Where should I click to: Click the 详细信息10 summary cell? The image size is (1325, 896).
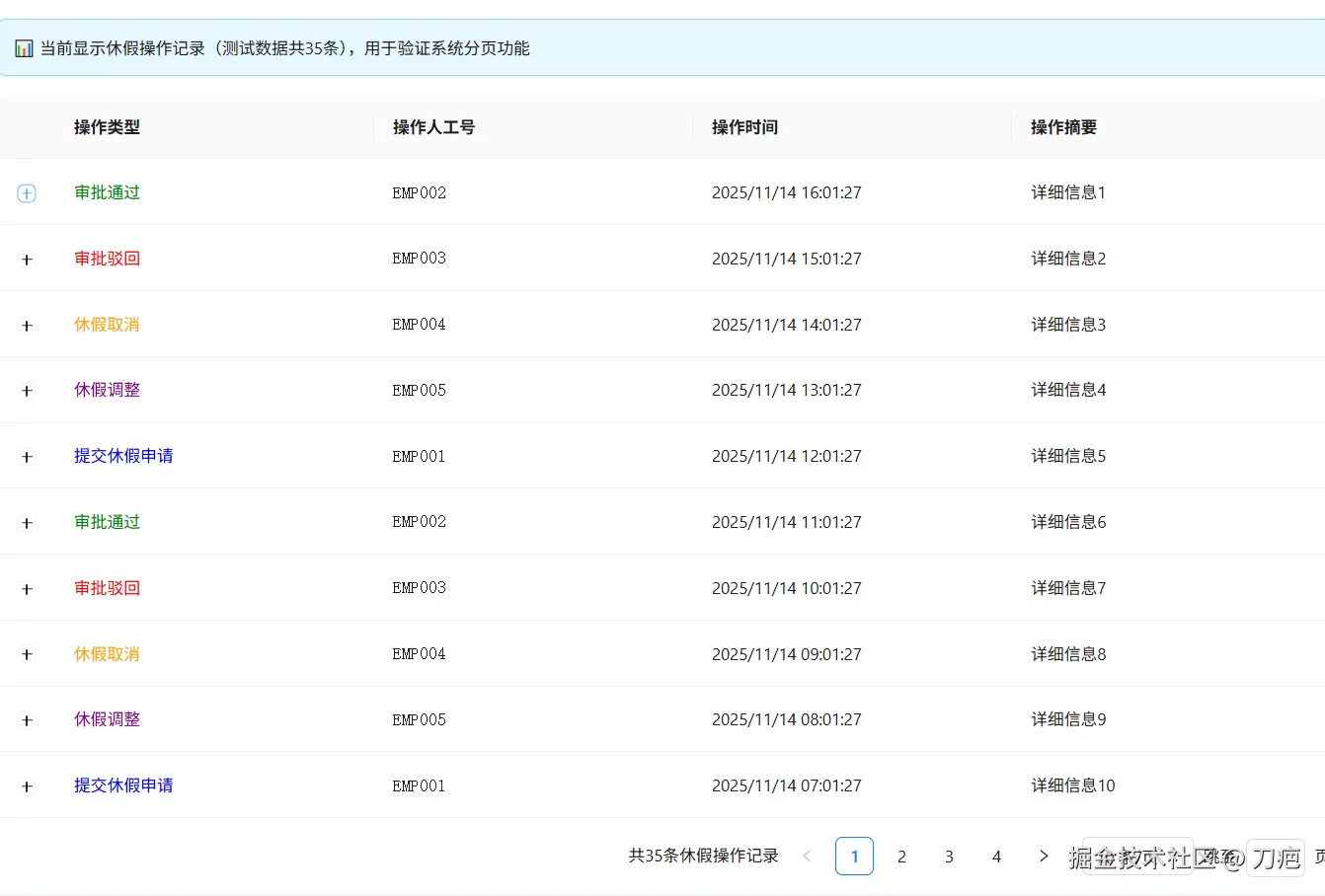coord(1073,785)
